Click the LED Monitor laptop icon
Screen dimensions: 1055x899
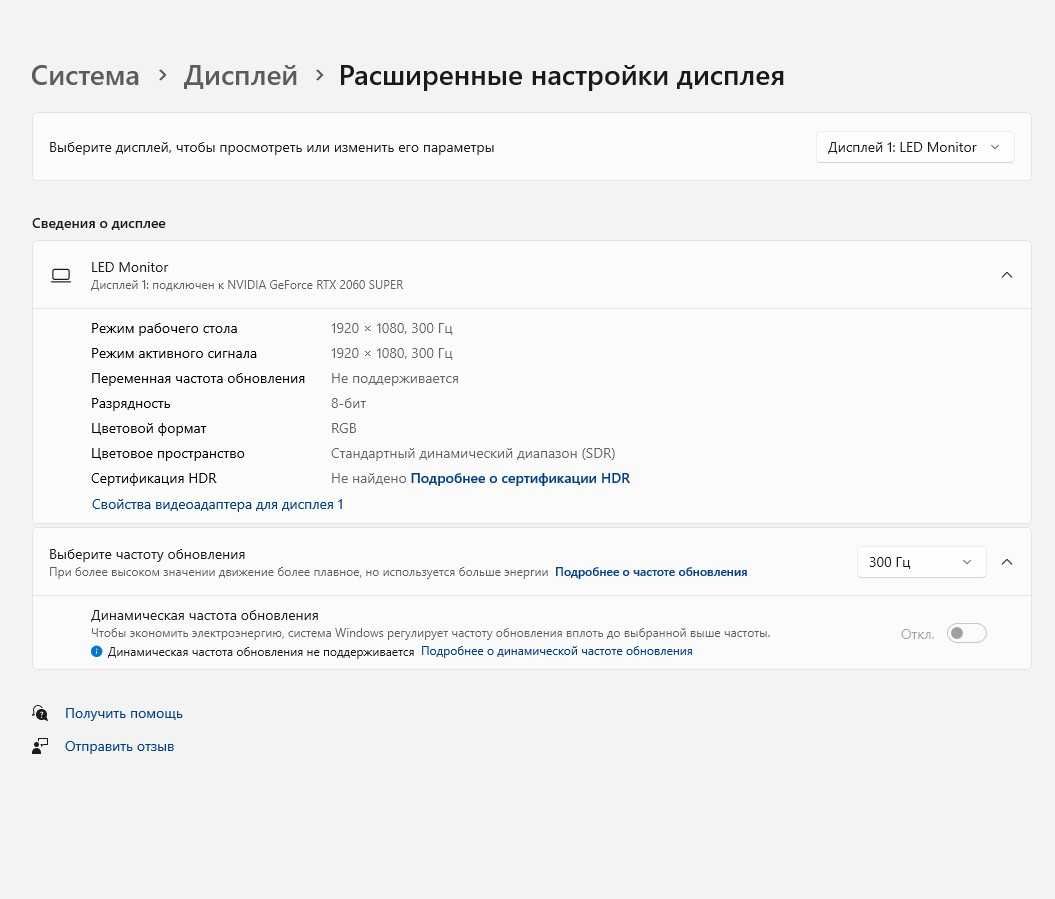(x=61, y=276)
